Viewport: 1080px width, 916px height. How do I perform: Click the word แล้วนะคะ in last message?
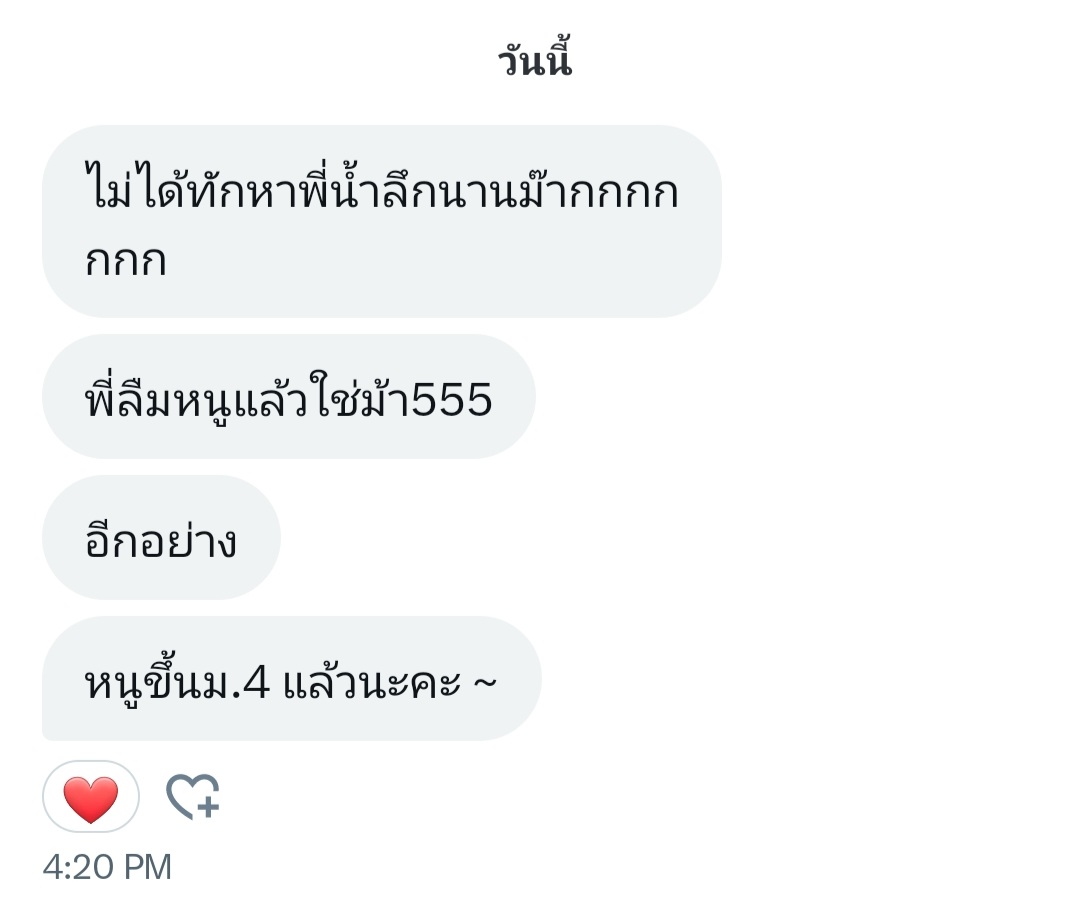point(372,682)
